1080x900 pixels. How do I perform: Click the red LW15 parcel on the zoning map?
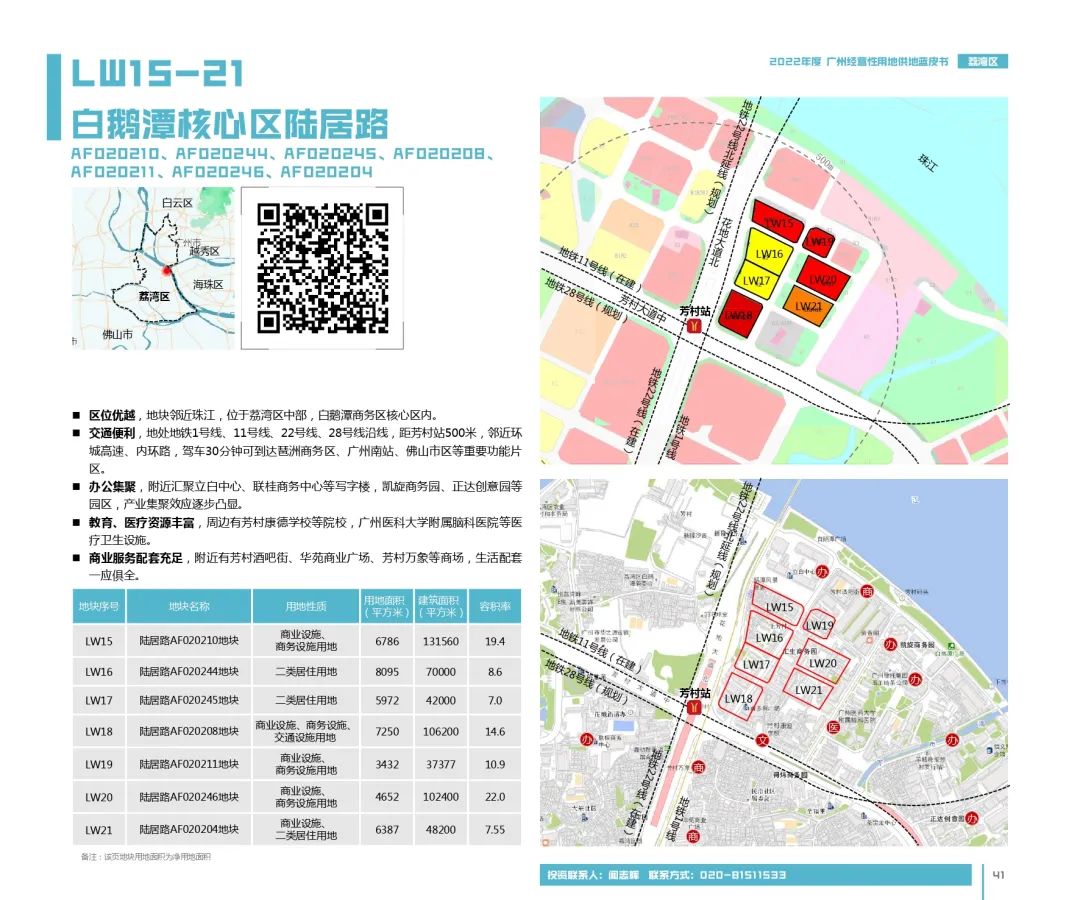(780, 226)
